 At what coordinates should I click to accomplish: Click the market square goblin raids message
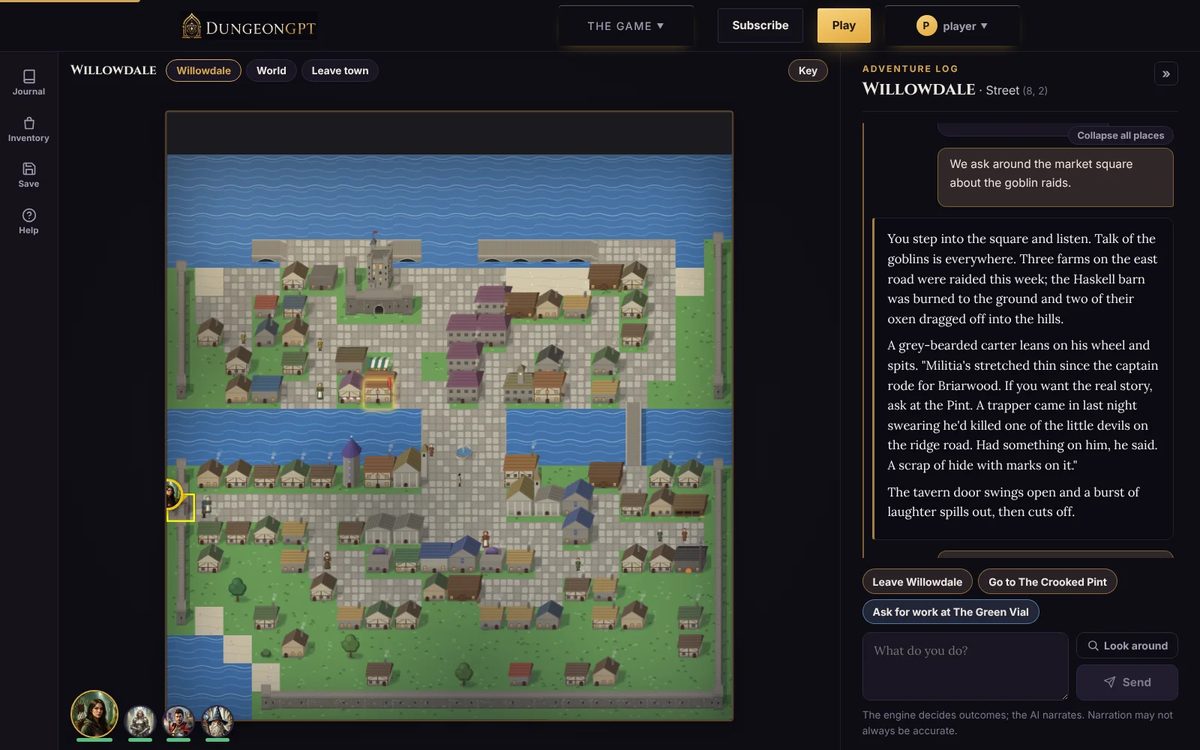pyautogui.click(x=1055, y=177)
